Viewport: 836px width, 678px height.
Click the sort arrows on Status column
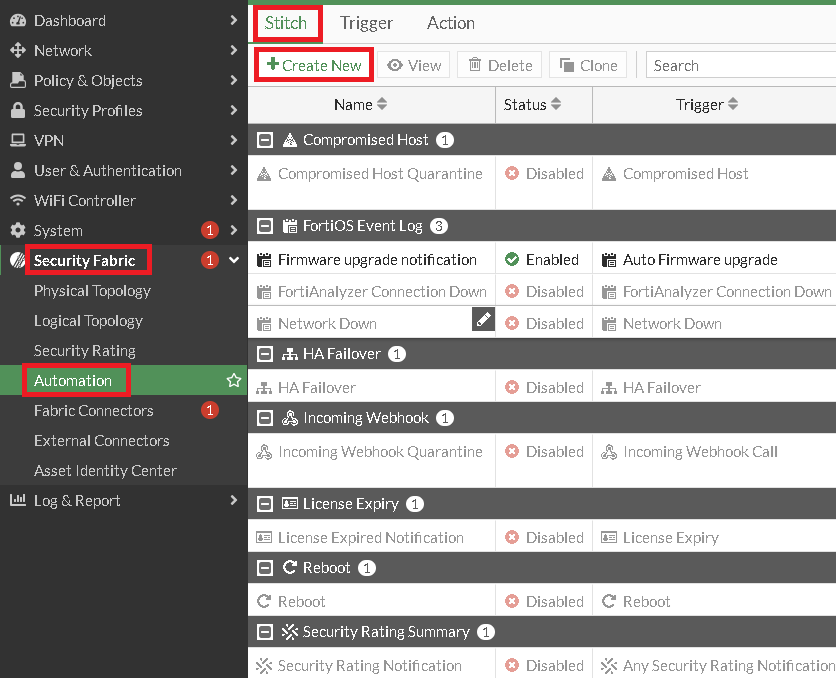556,104
